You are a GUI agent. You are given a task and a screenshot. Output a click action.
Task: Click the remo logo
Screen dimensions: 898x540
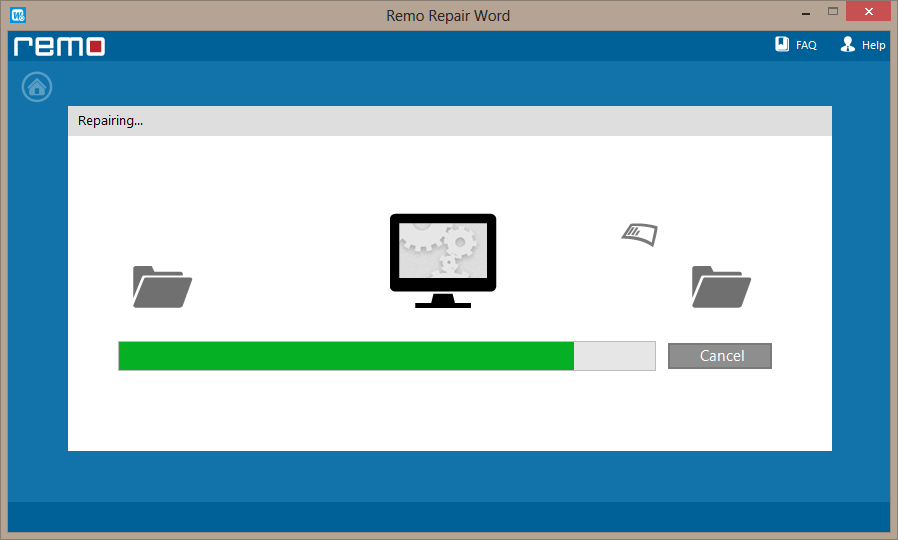(x=60, y=46)
